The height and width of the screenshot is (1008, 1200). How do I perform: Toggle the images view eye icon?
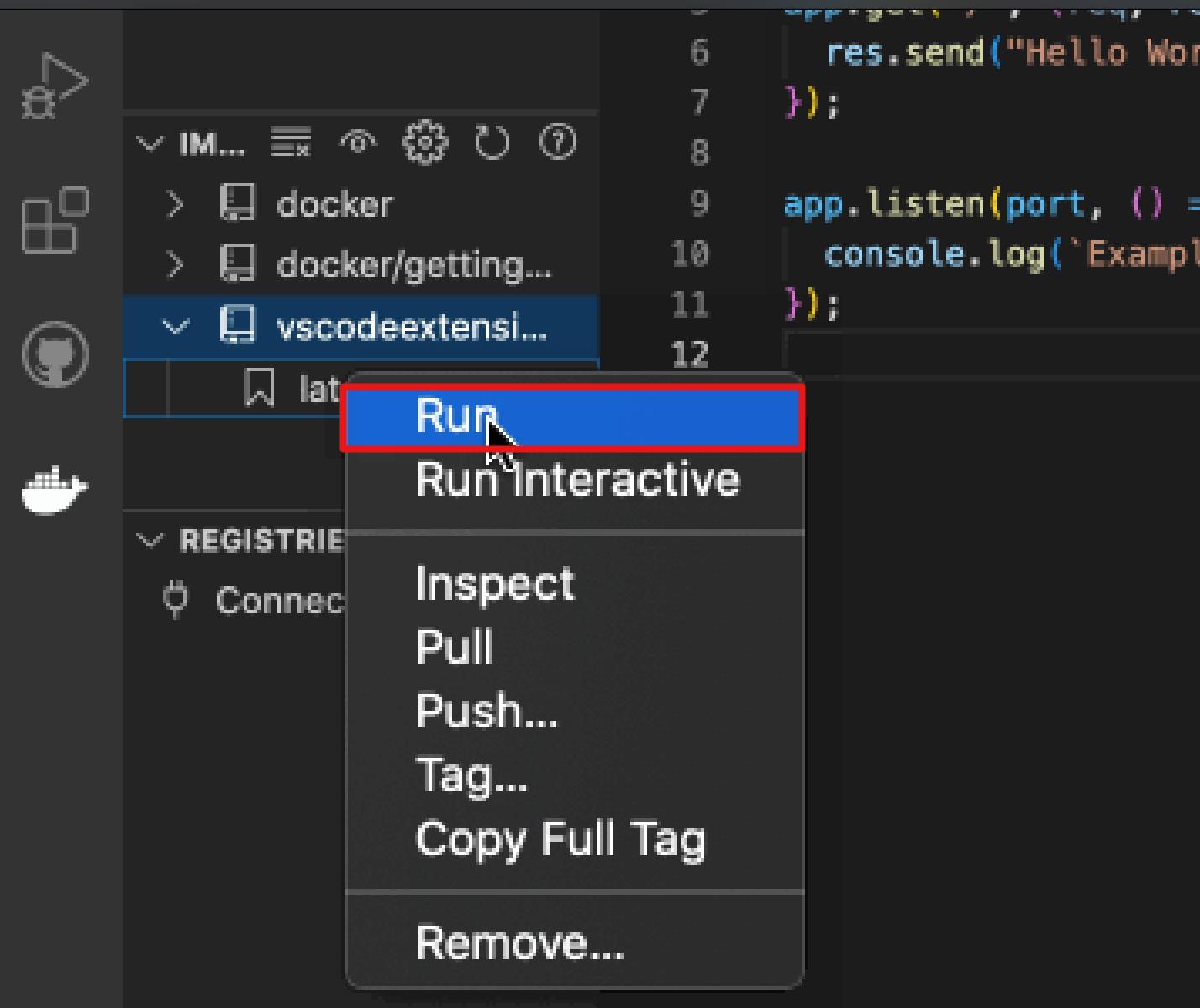(358, 143)
